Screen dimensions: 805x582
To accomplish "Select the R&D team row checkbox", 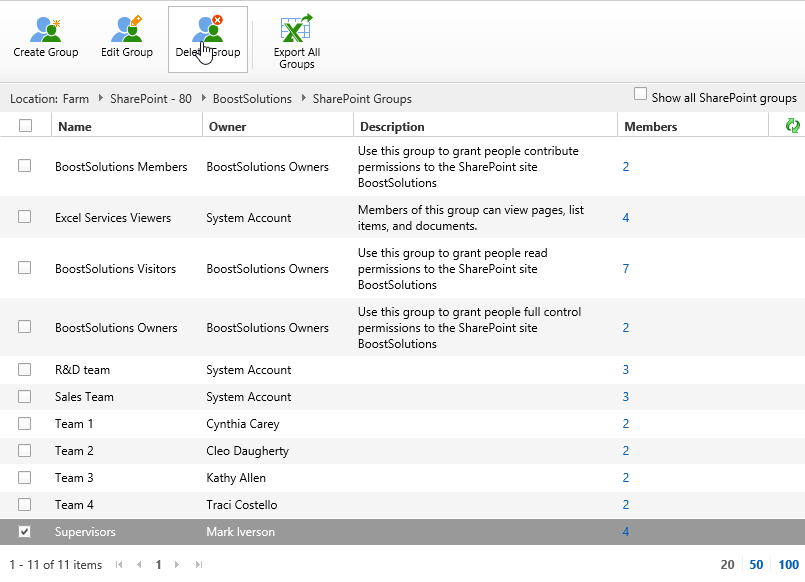I will pyautogui.click(x=25, y=369).
